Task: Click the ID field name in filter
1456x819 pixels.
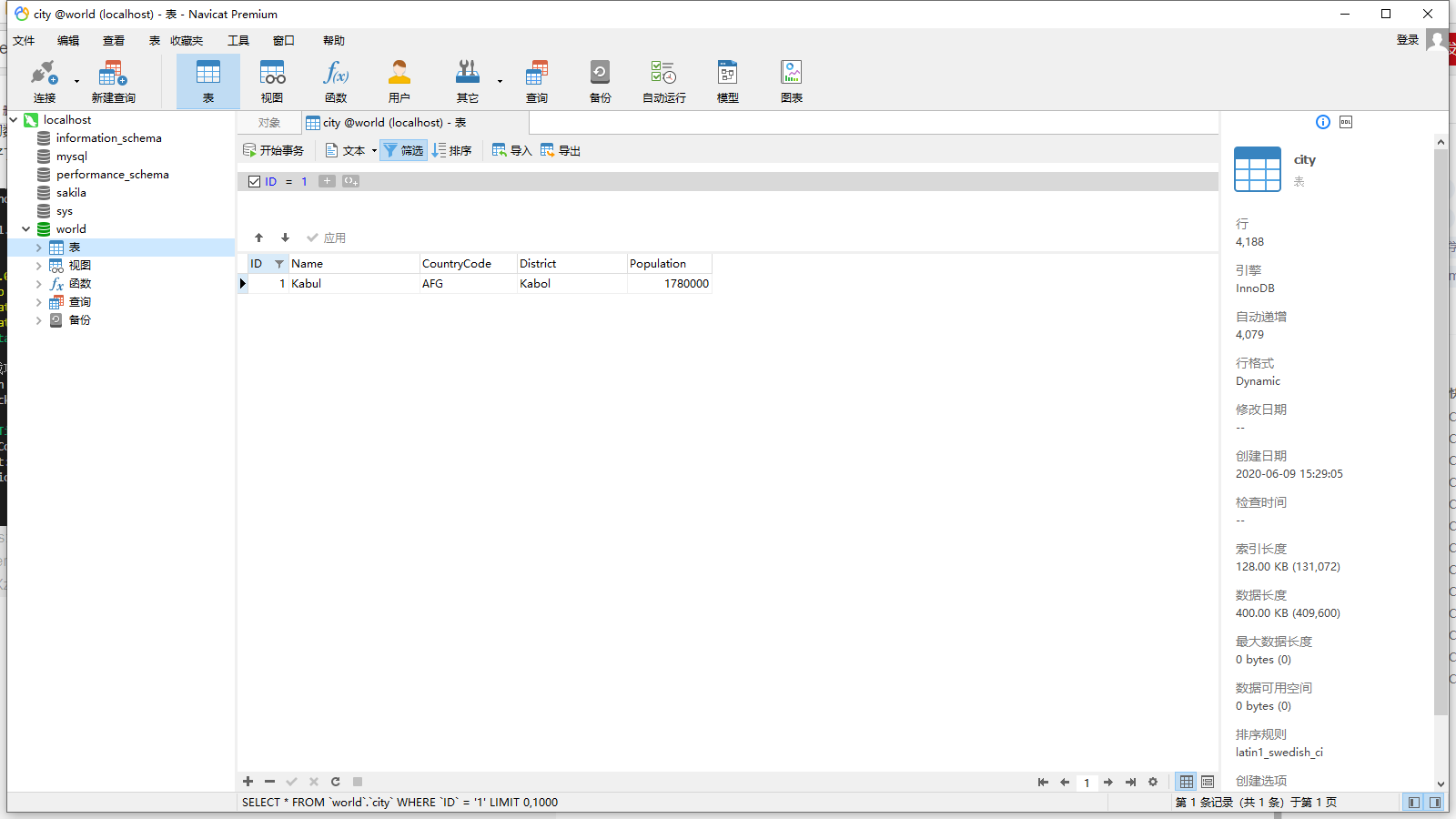Action: 270,181
